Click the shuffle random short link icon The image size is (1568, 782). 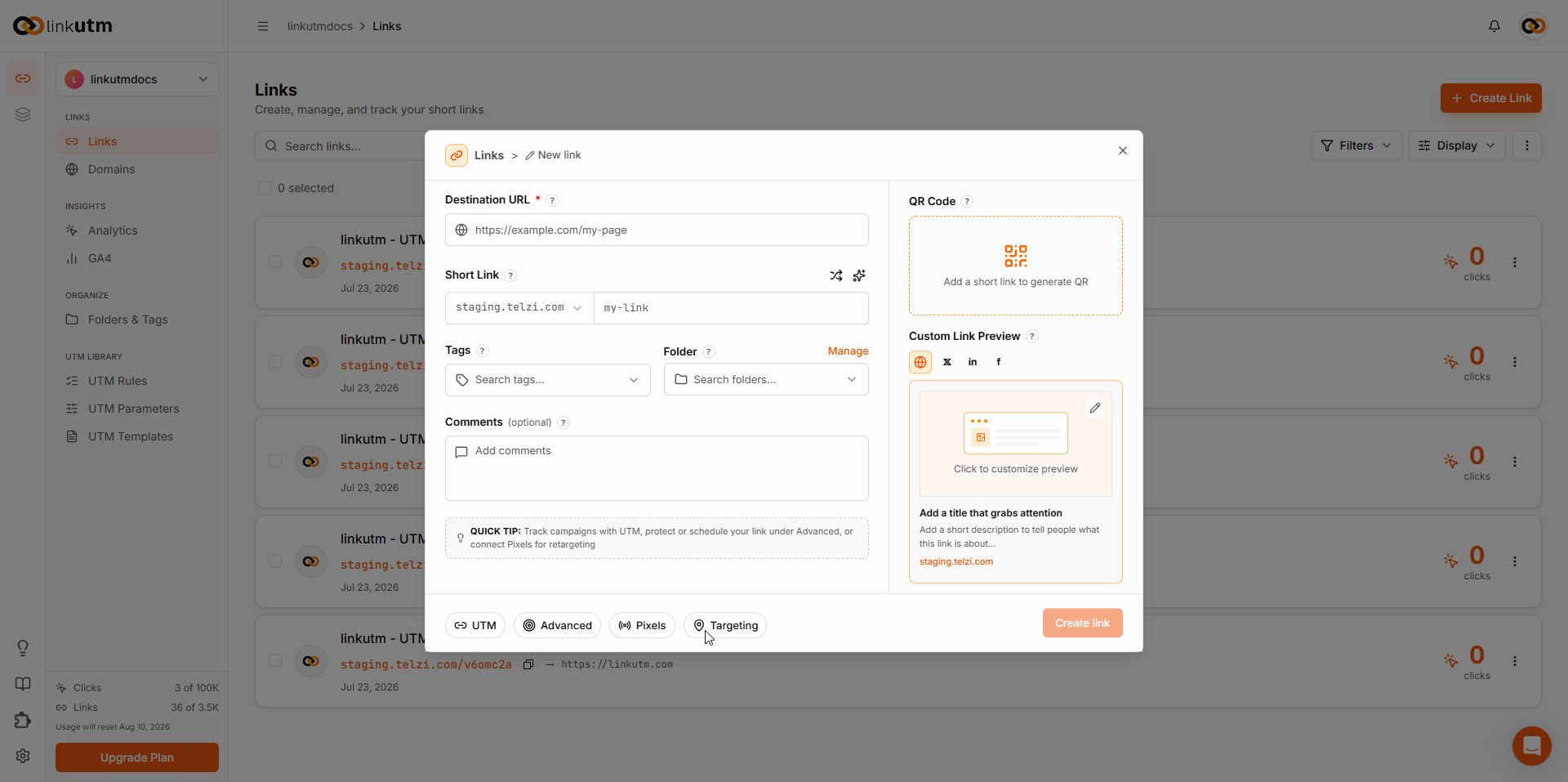click(x=836, y=275)
